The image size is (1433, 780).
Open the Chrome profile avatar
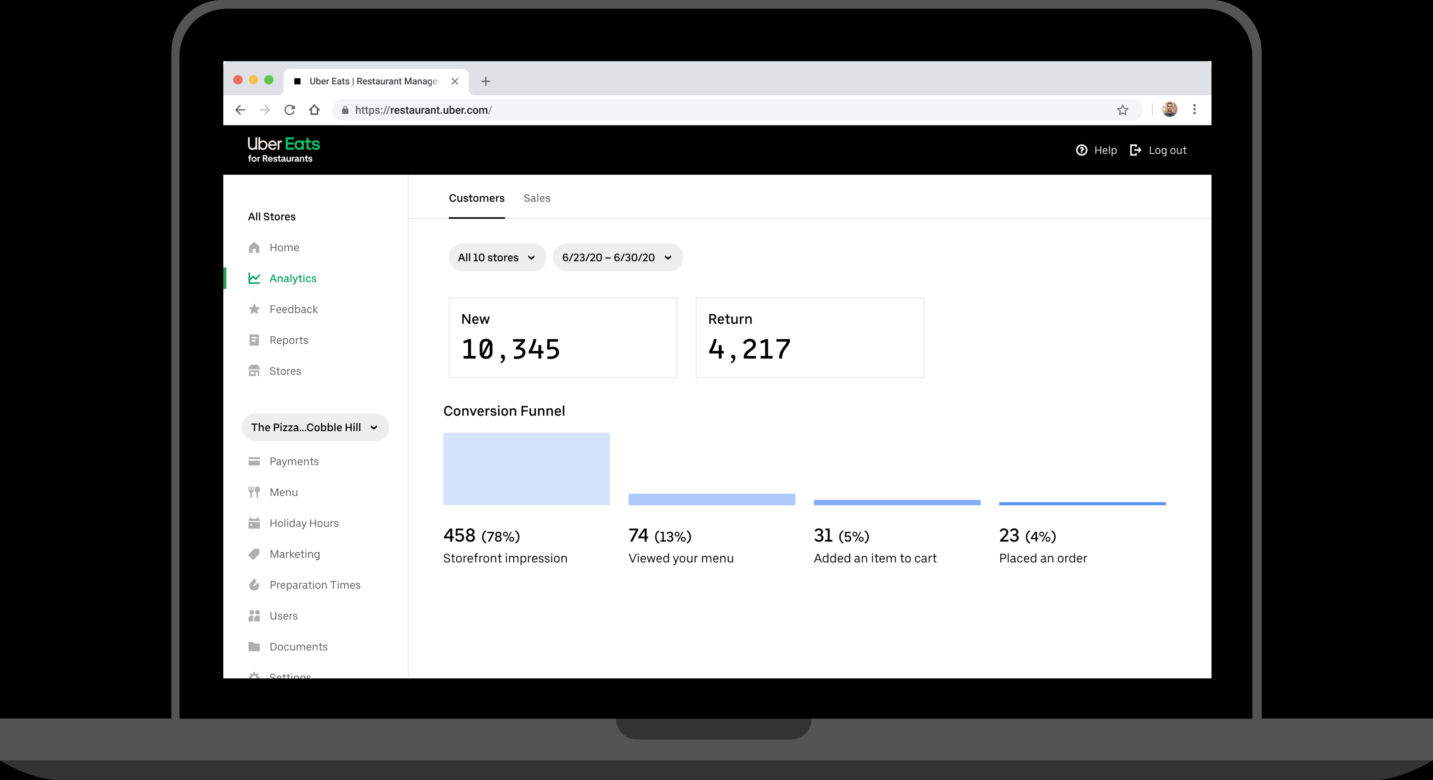[x=1170, y=110]
